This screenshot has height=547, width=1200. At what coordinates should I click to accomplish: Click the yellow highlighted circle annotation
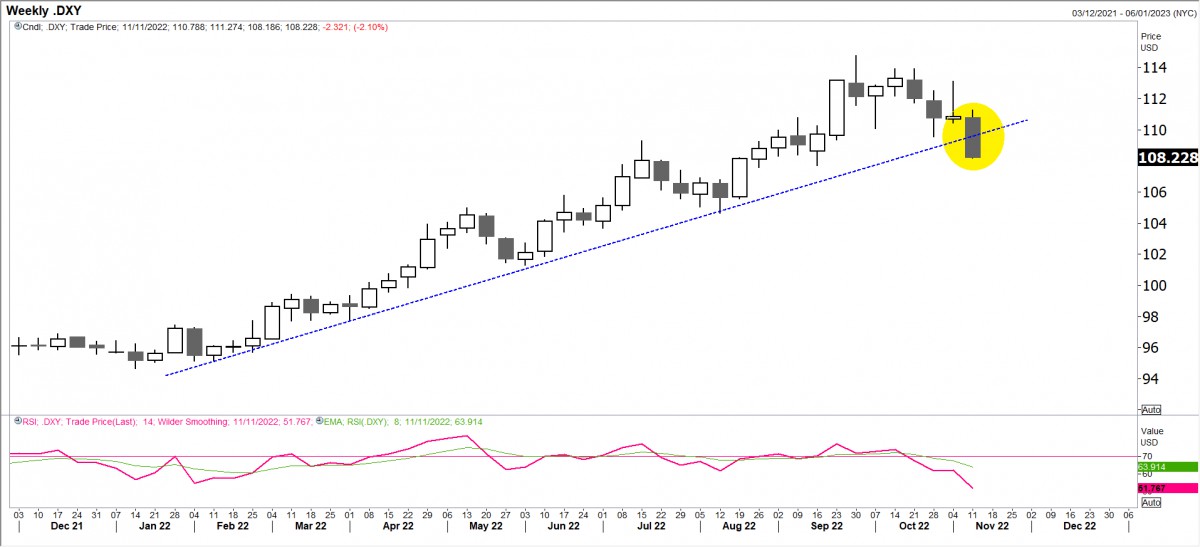pos(972,136)
